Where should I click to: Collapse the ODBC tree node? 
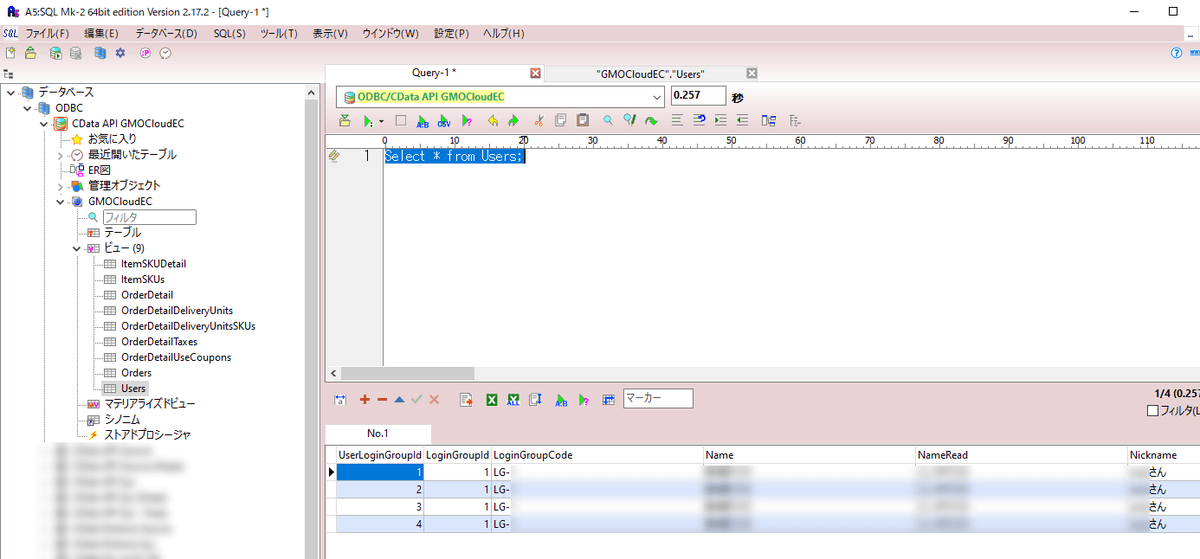click(x=27, y=108)
